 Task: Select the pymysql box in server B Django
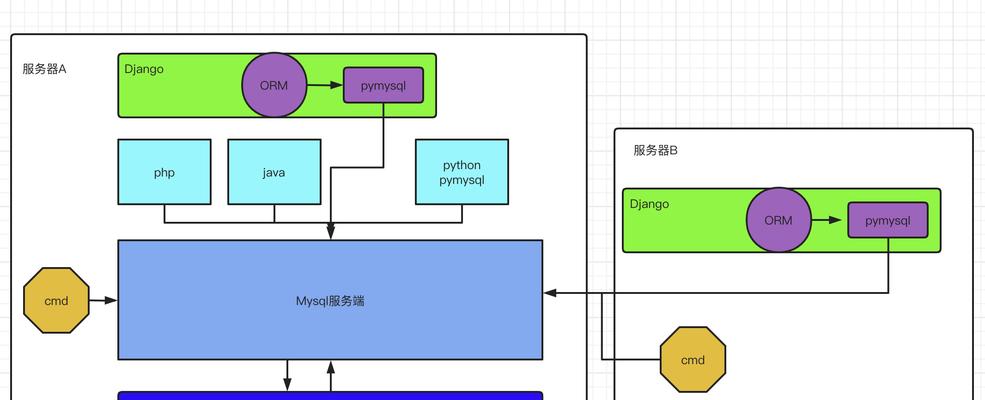point(888,220)
